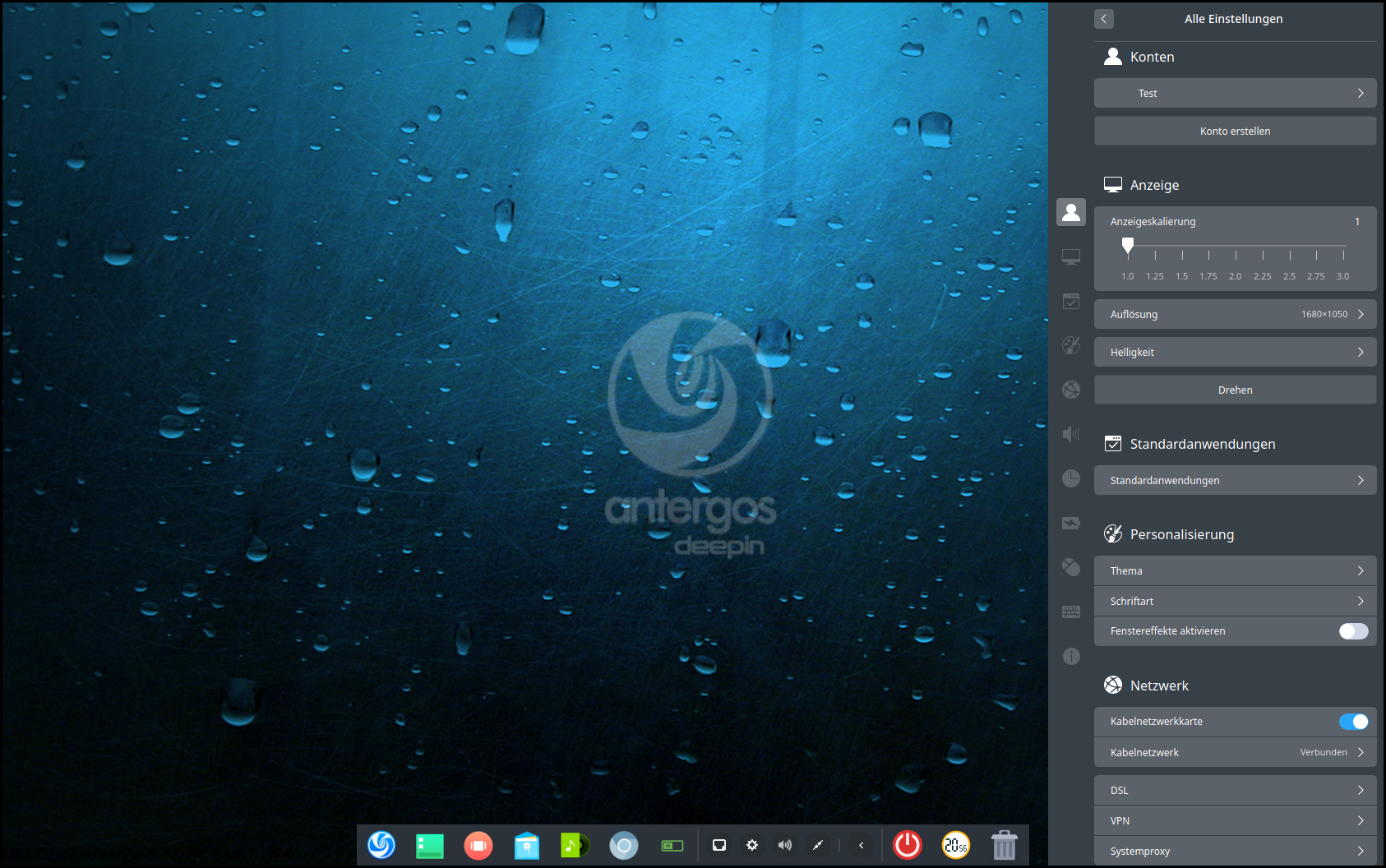1386x868 pixels.
Task: Enable Fenstereffekte aktivieren
Action: click(x=1353, y=631)
